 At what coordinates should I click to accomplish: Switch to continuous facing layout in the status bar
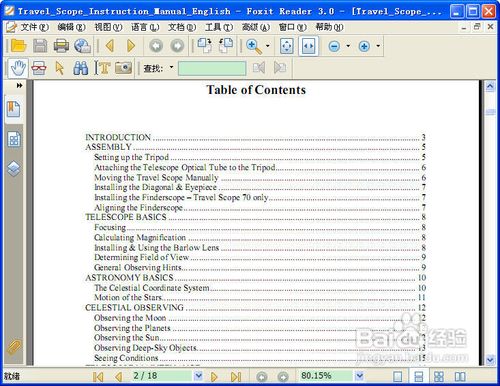pos(439,377)
